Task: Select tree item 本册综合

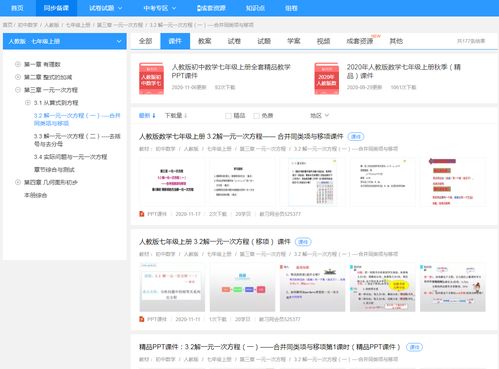Action: coord(35,195)
